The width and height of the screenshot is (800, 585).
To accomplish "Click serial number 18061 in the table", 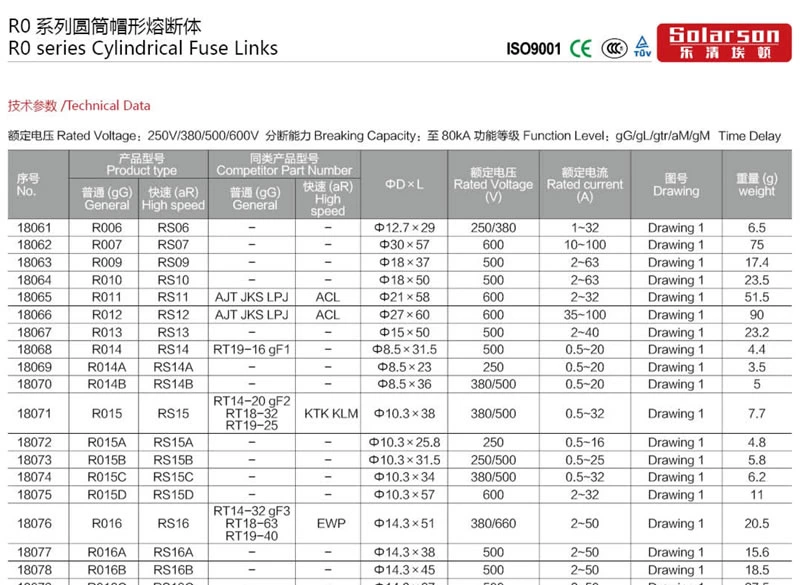I will click(x=35, y=228).
